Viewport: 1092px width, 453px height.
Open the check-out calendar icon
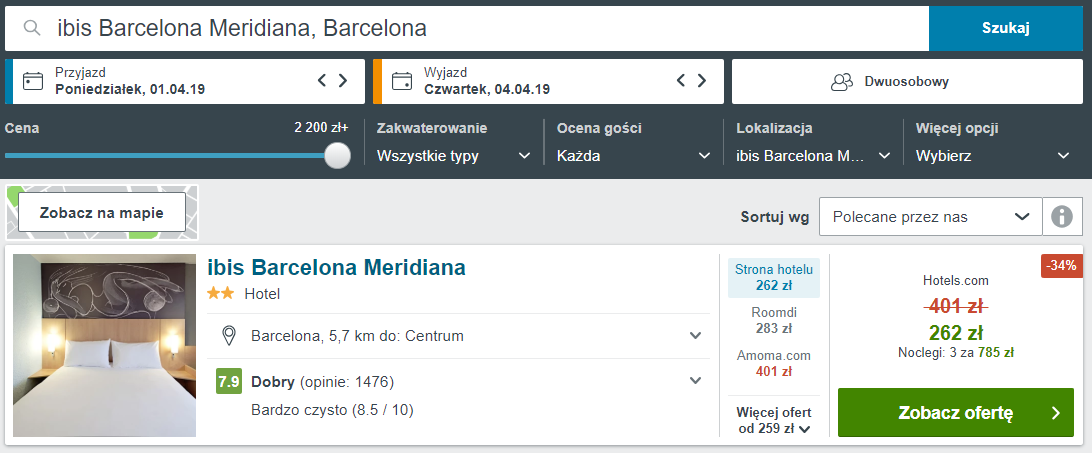402,81
